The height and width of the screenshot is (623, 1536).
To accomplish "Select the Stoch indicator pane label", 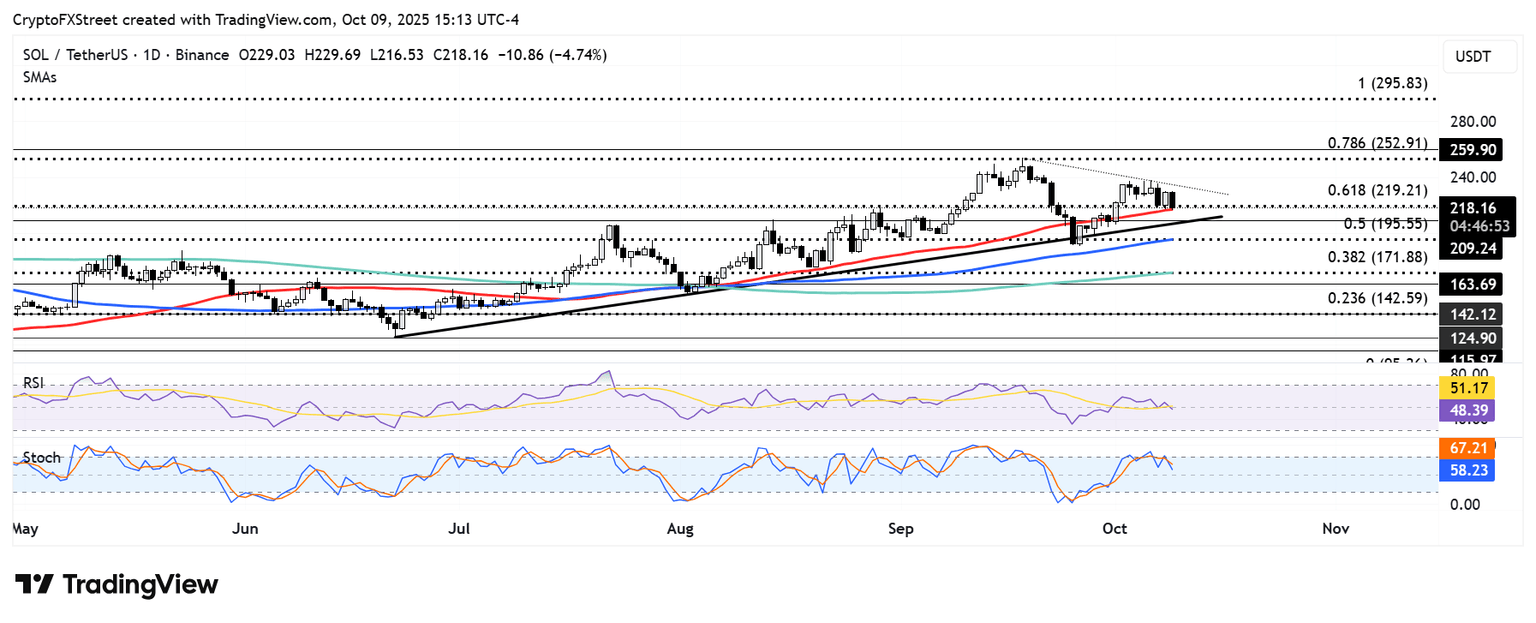I will pos(42,458).
